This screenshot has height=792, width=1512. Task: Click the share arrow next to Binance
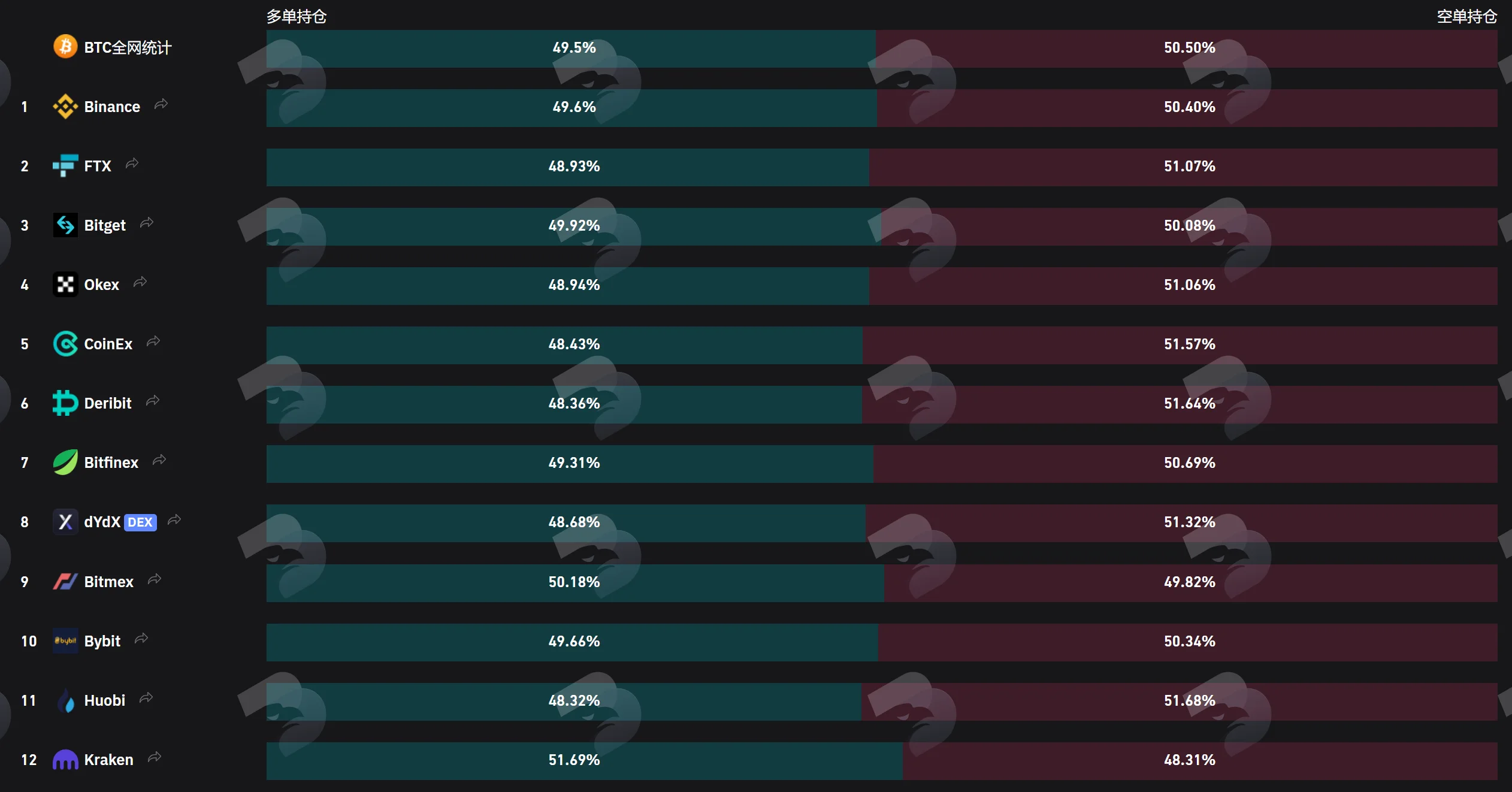pyautogui.click(x=161, y=105)
